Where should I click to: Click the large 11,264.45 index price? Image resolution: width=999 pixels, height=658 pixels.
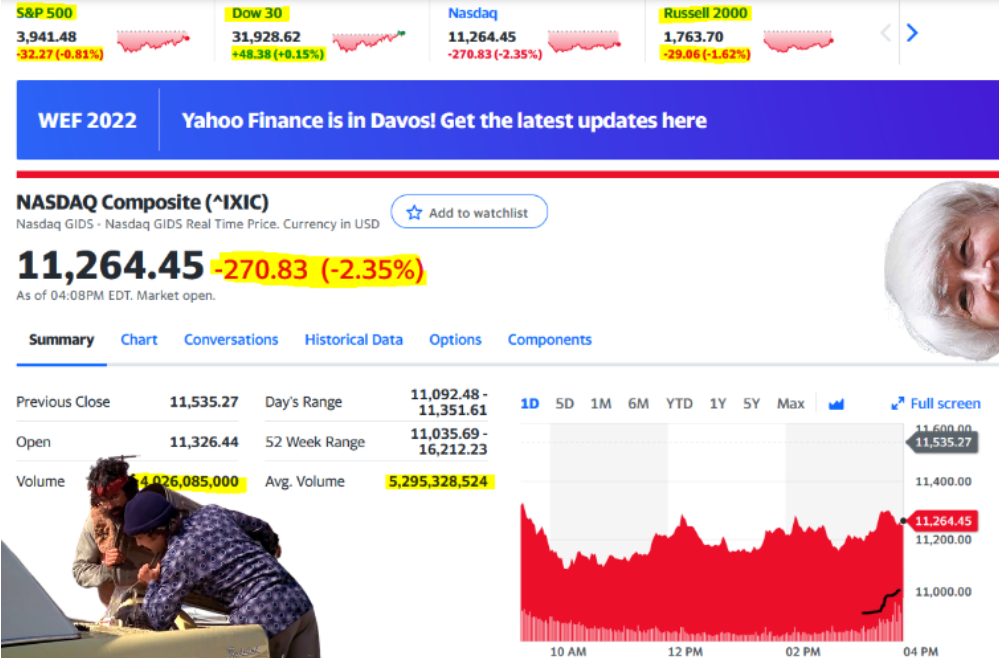(110, 266)
